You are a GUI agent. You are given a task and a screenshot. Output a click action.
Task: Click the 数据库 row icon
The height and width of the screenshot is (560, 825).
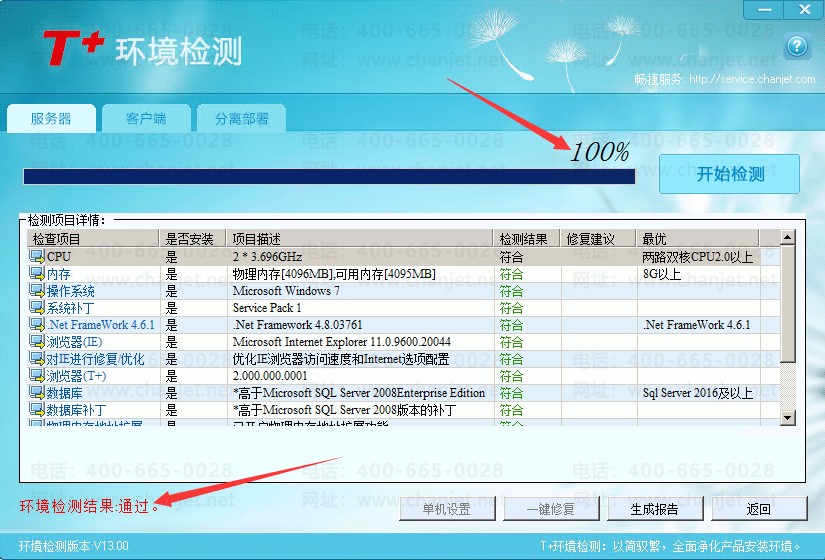pos(37,393)
